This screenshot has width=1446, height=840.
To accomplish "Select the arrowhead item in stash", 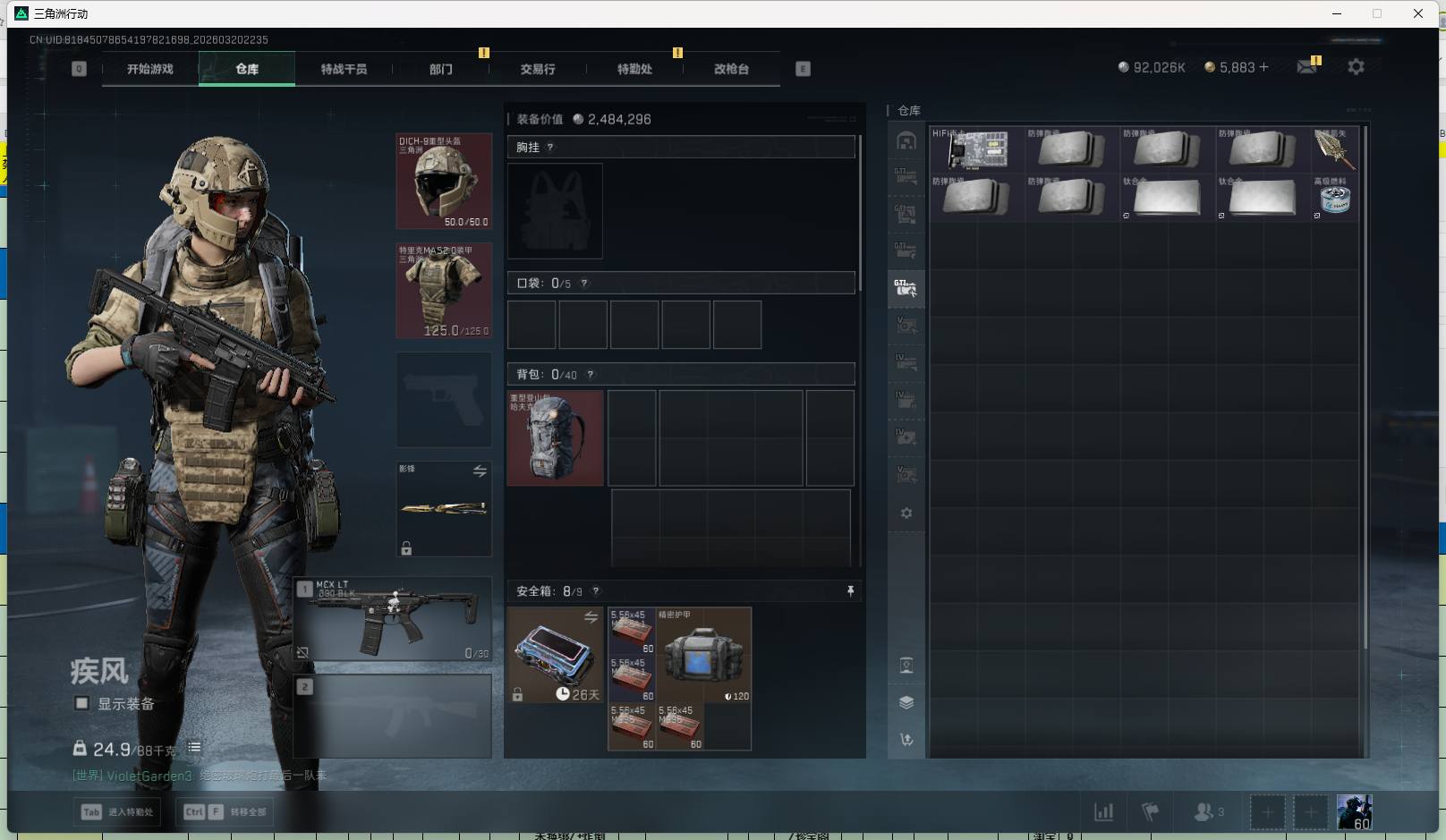I will (x=1335, y=149).
